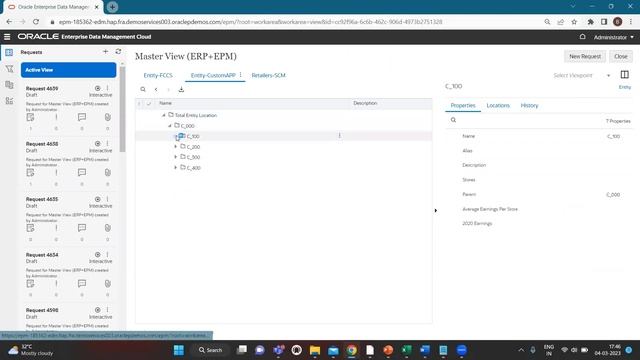
Task: Open Request 4638 comments icon
Action: pyautogui.click(x=82, y=173)
